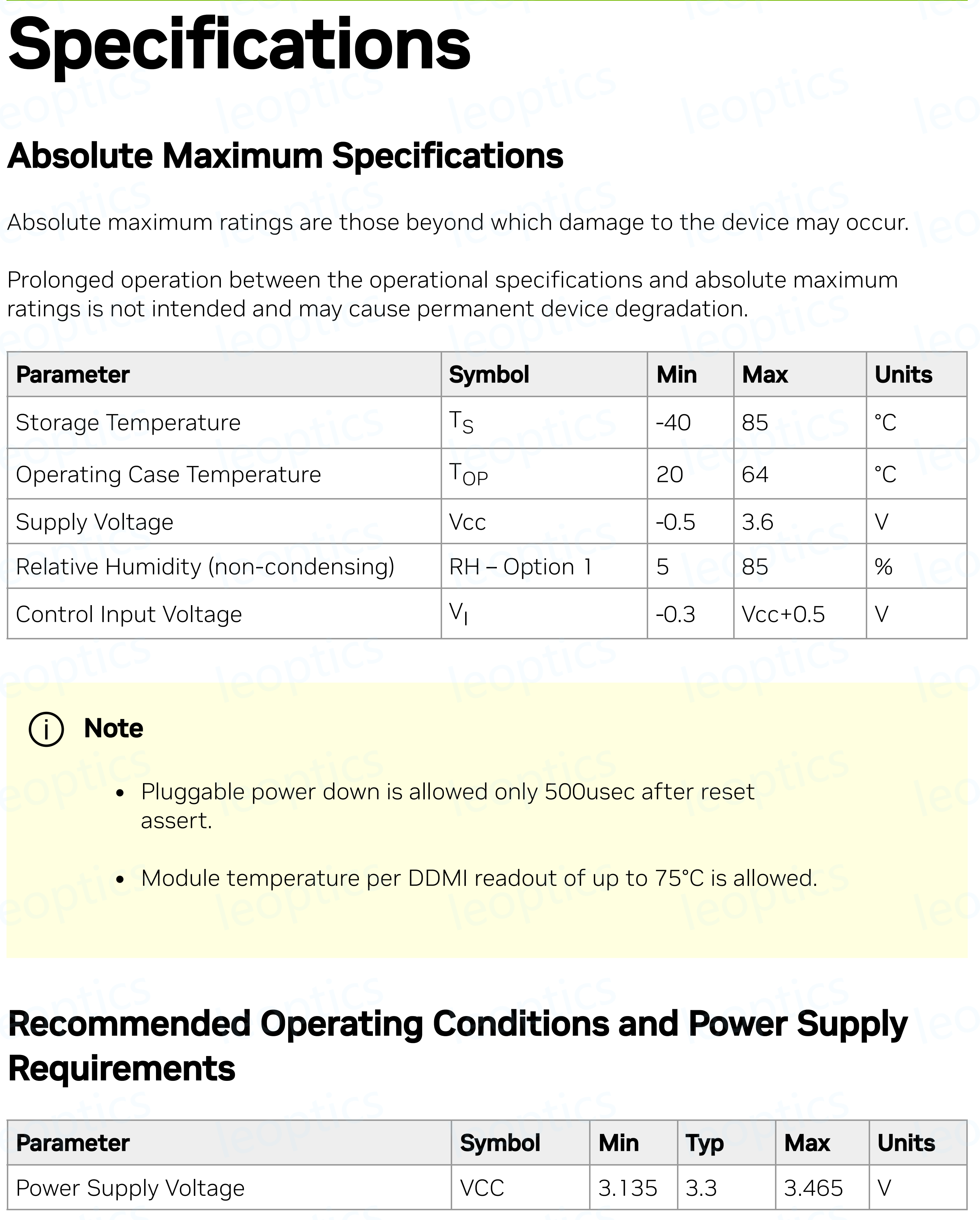Click the Vcc+0.5 max value cell
Image resolution: width=980 pixels, height=1220 pixels.
tap(783, 614)
